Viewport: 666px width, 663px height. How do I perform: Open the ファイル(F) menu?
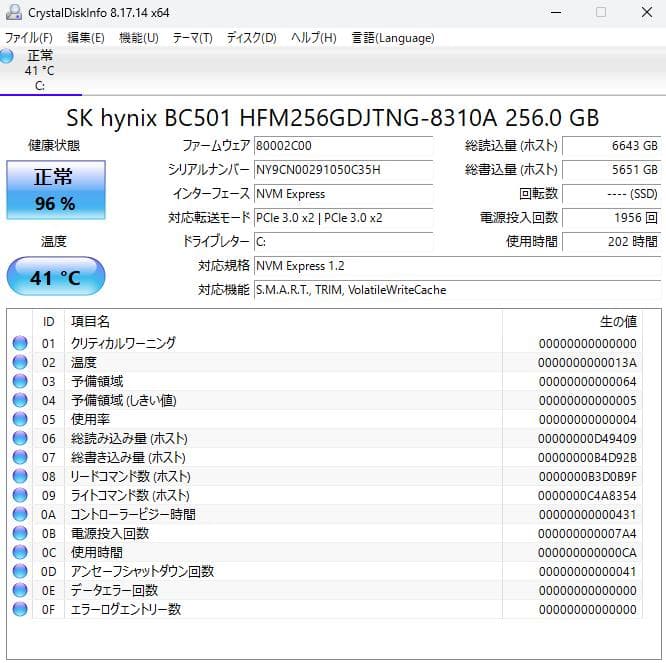(28, 38)
